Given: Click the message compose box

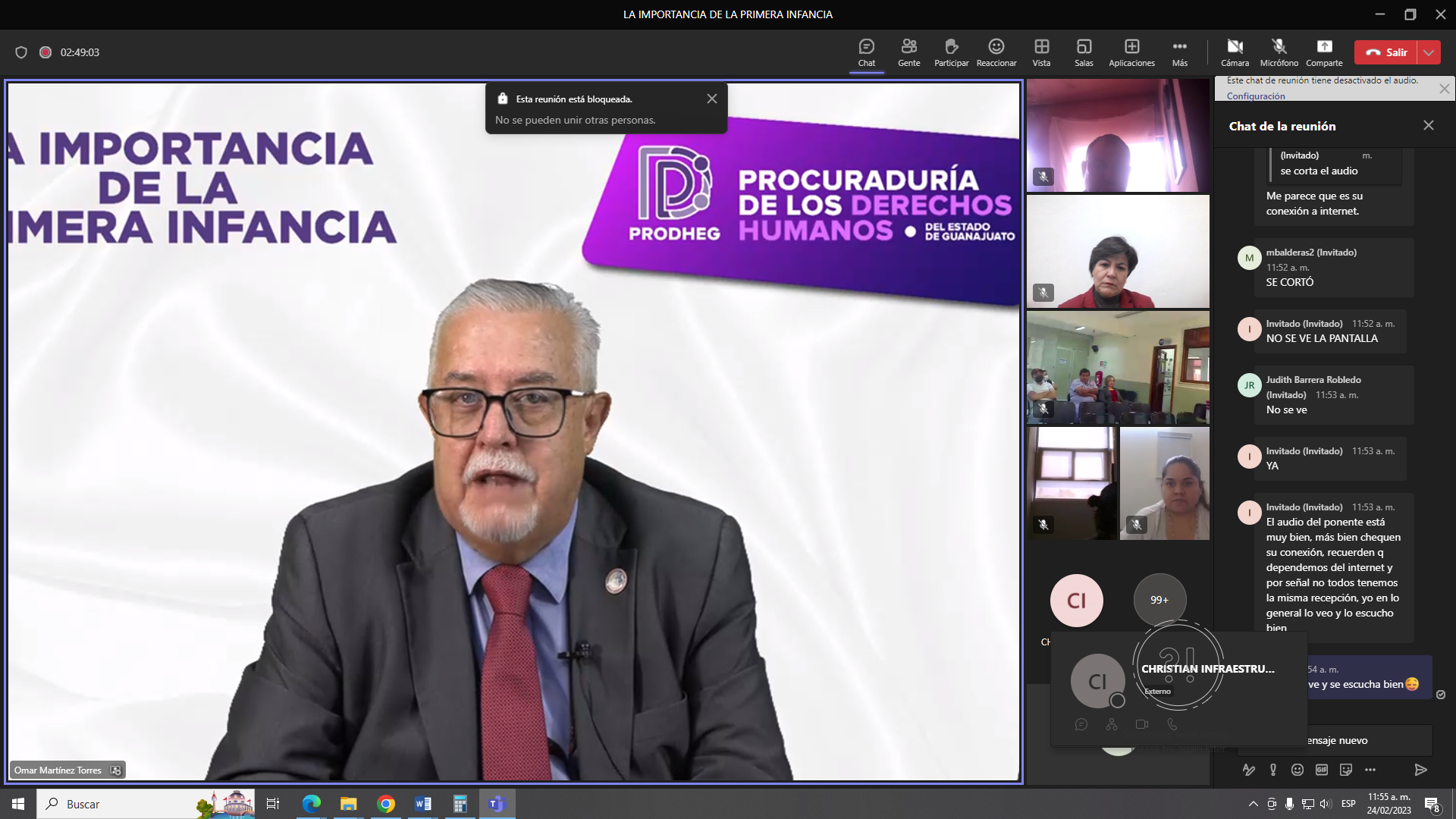Looking at the screenshot, I should 1335,740.
